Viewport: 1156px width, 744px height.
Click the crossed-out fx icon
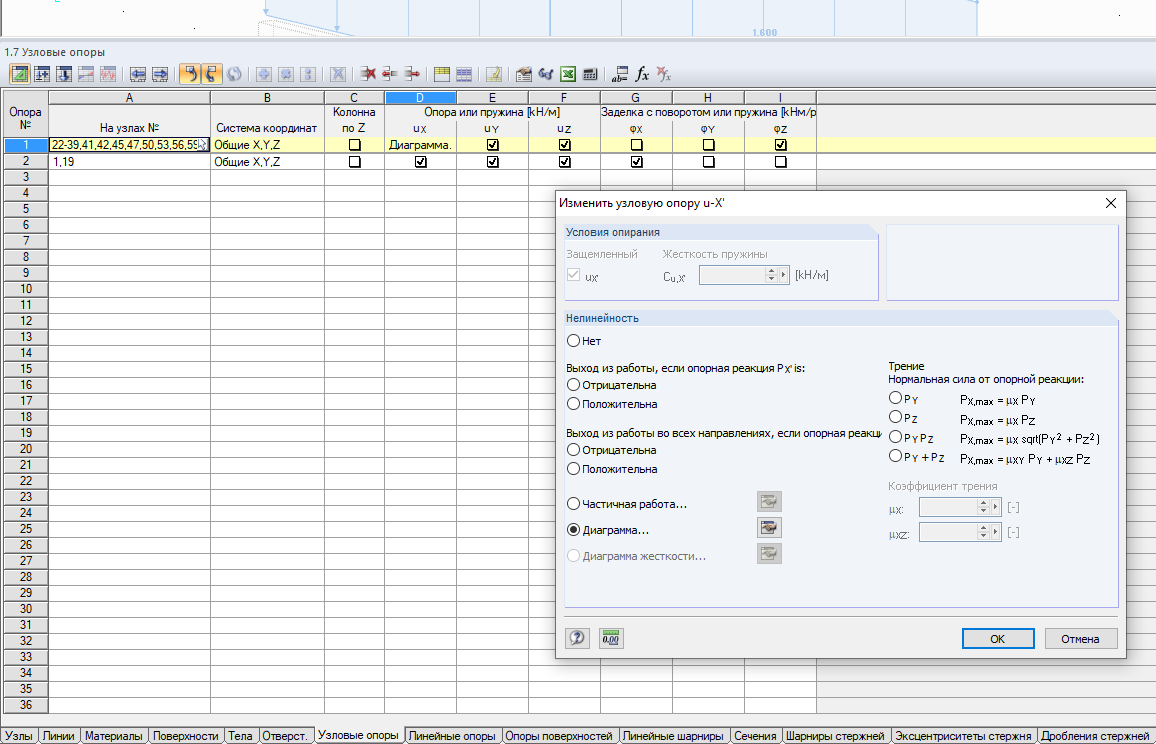click(664, 74)
